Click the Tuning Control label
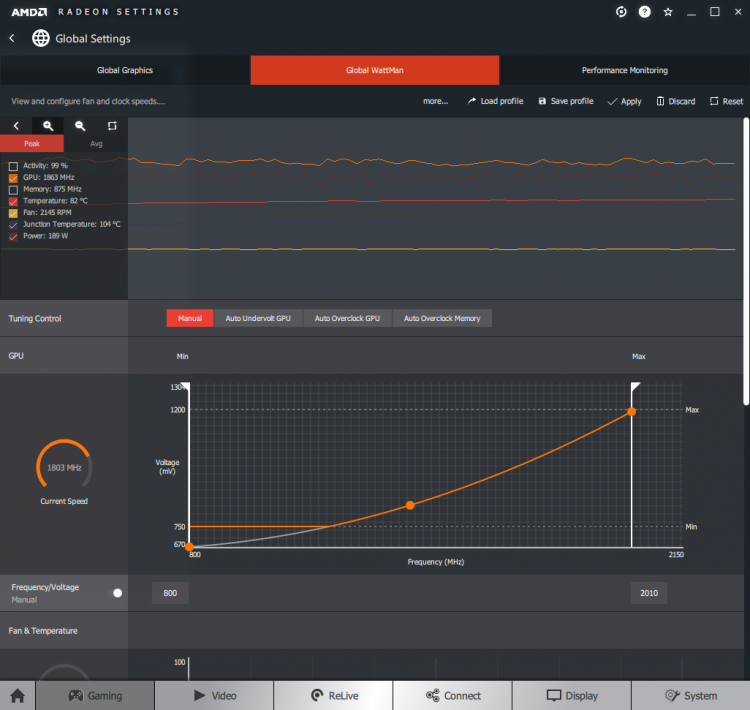The height and width of the screenshot is (710, 750). (35, 319)
